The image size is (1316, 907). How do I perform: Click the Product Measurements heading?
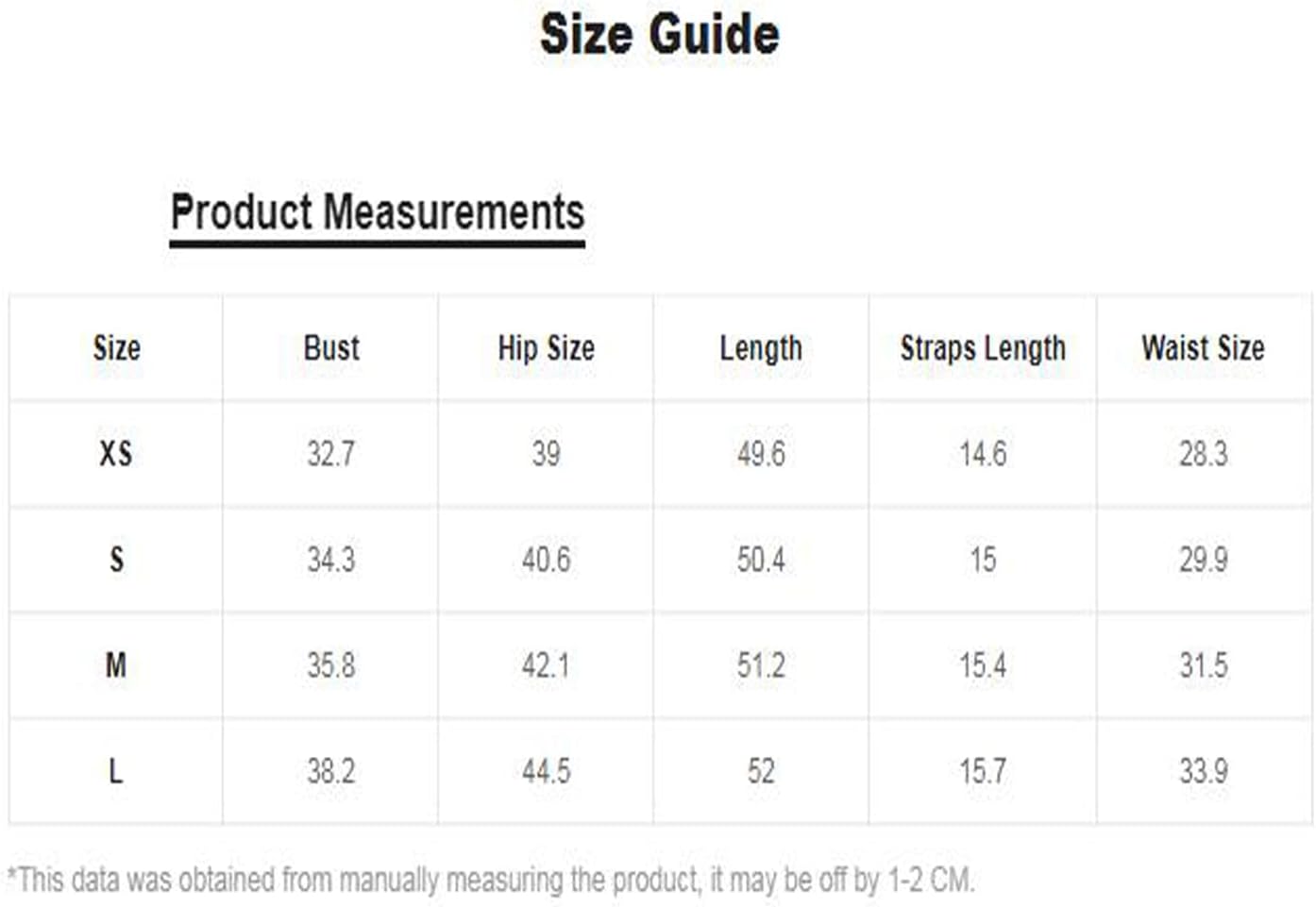378,211
